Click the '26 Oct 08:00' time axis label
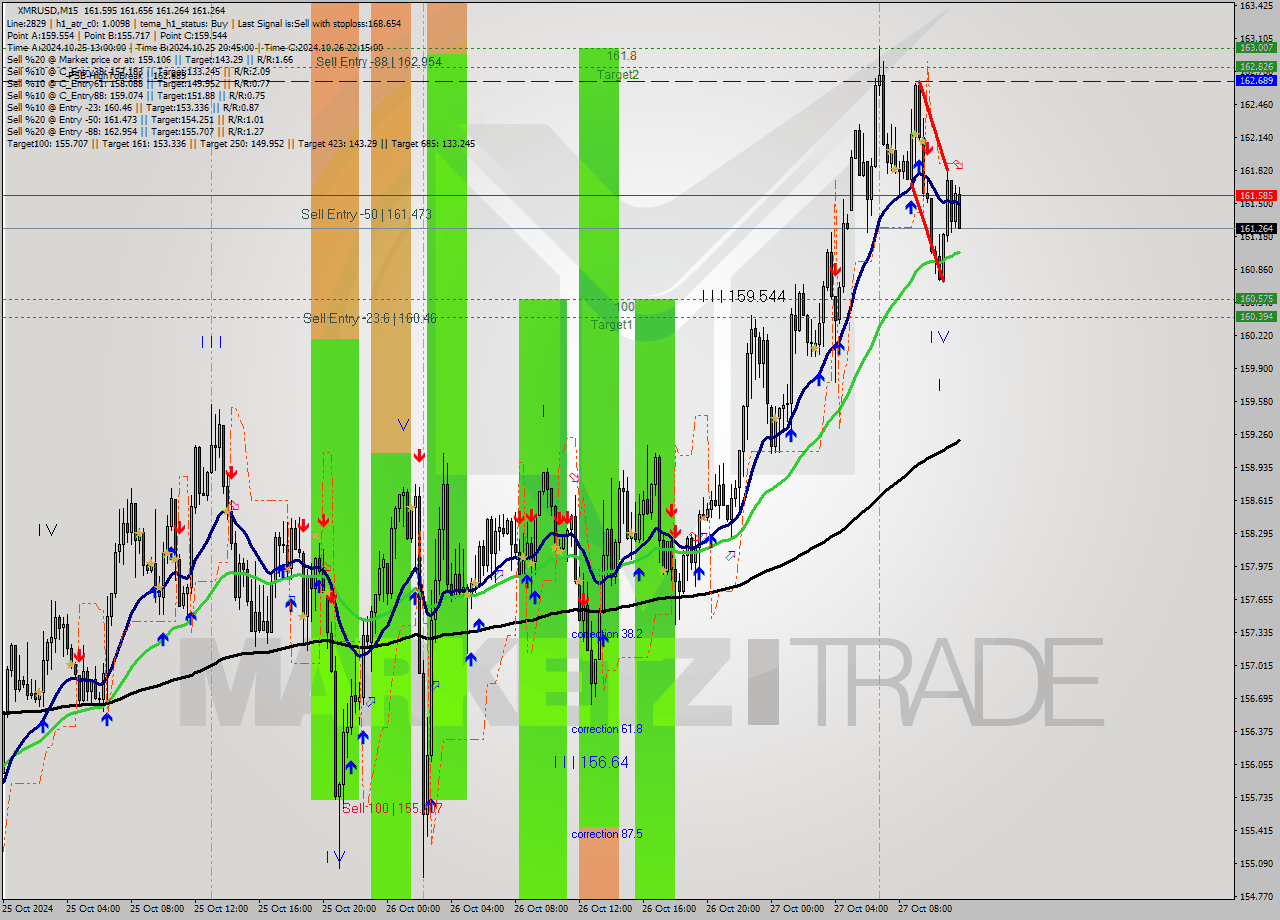Screen dimensions: 1280x920 (540, 909)
